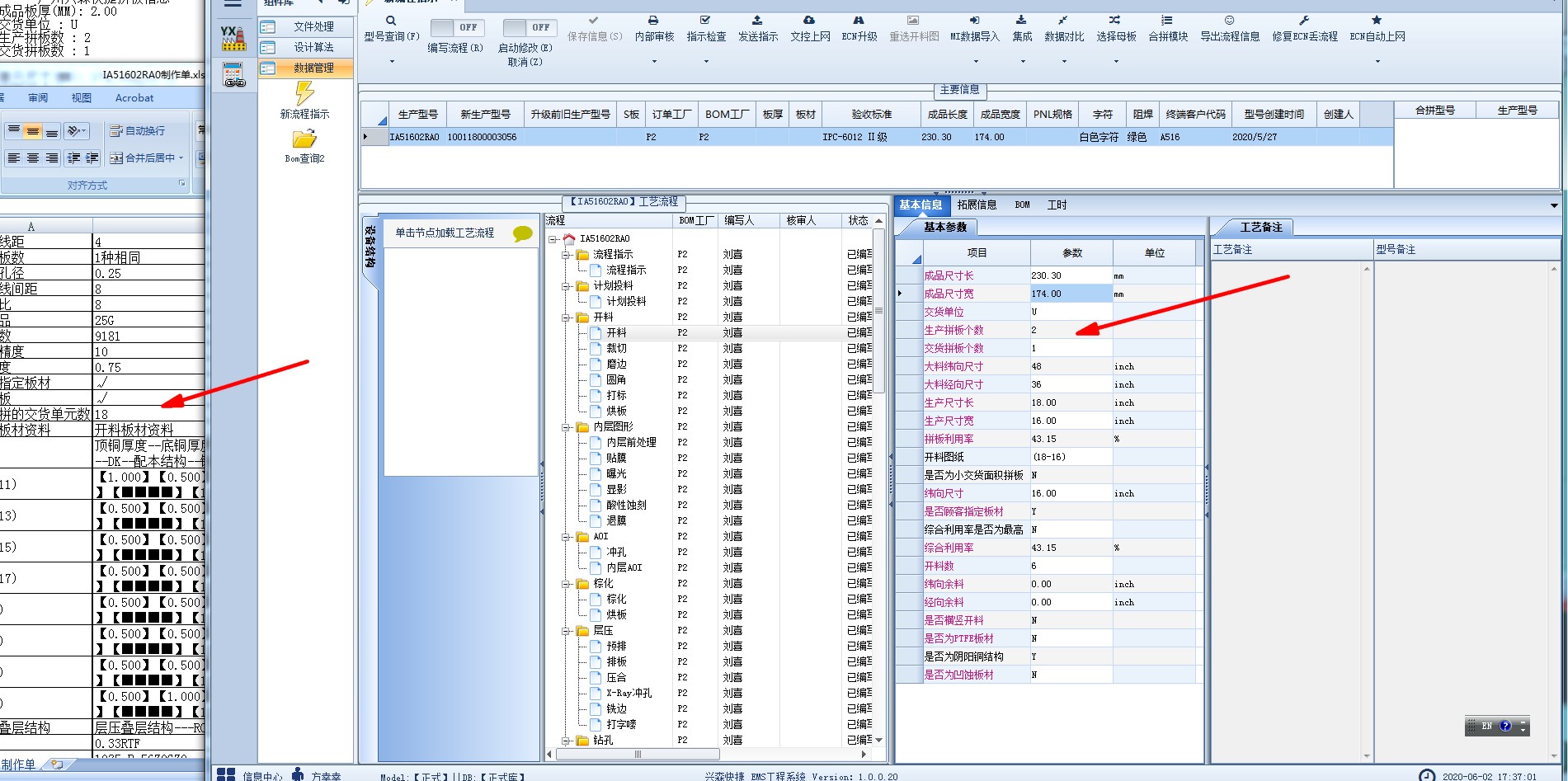Open MI数据导入 import tool
This screenshot has width=1568, height=781.
pyautogui.click(x=974, y=28)
